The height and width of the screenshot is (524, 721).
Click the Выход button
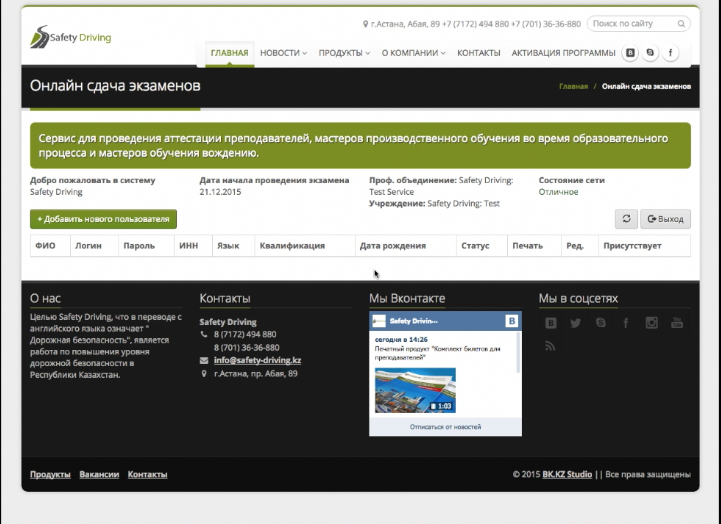[x=665, y=219]
